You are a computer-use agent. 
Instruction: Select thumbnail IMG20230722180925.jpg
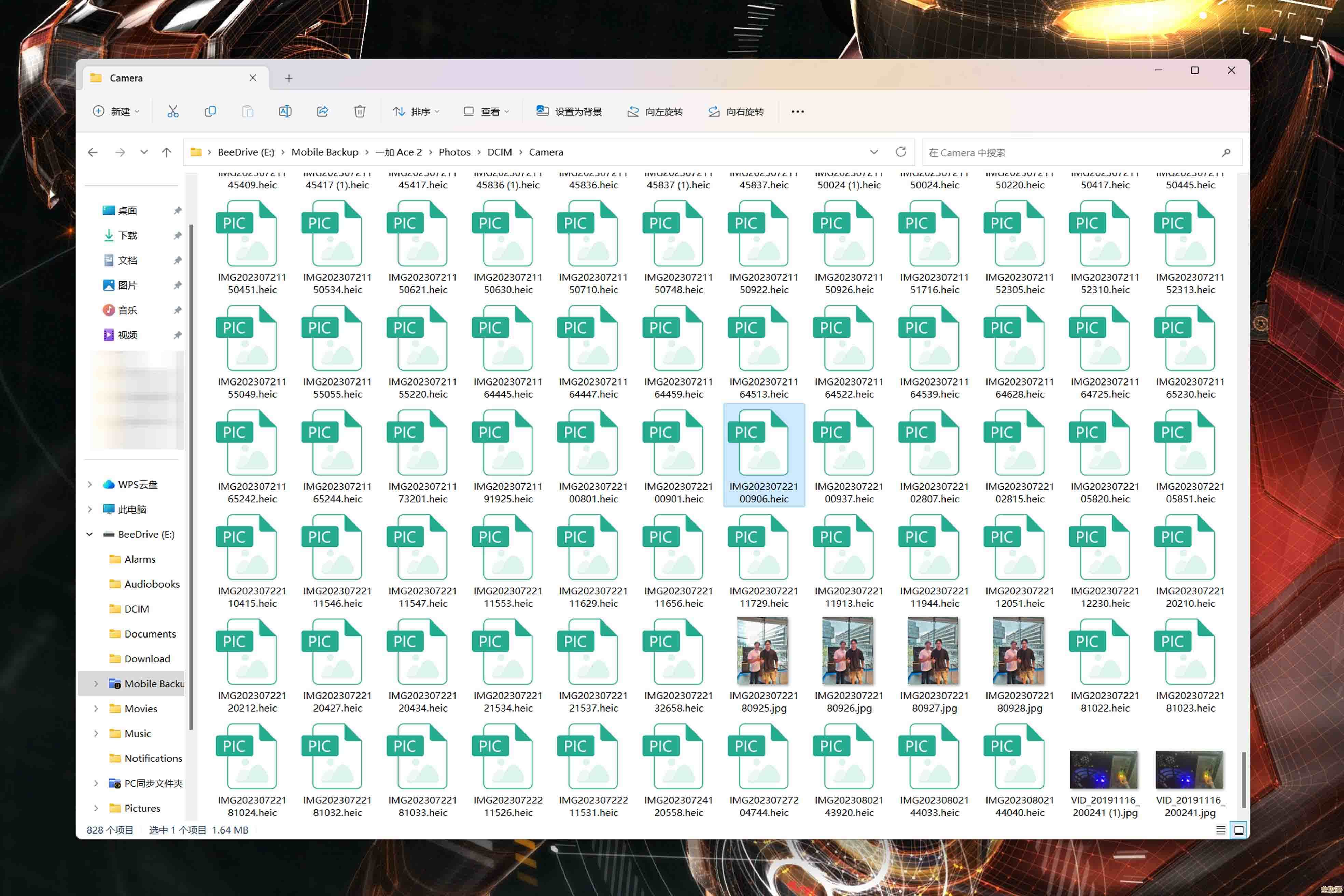[764, 652]
